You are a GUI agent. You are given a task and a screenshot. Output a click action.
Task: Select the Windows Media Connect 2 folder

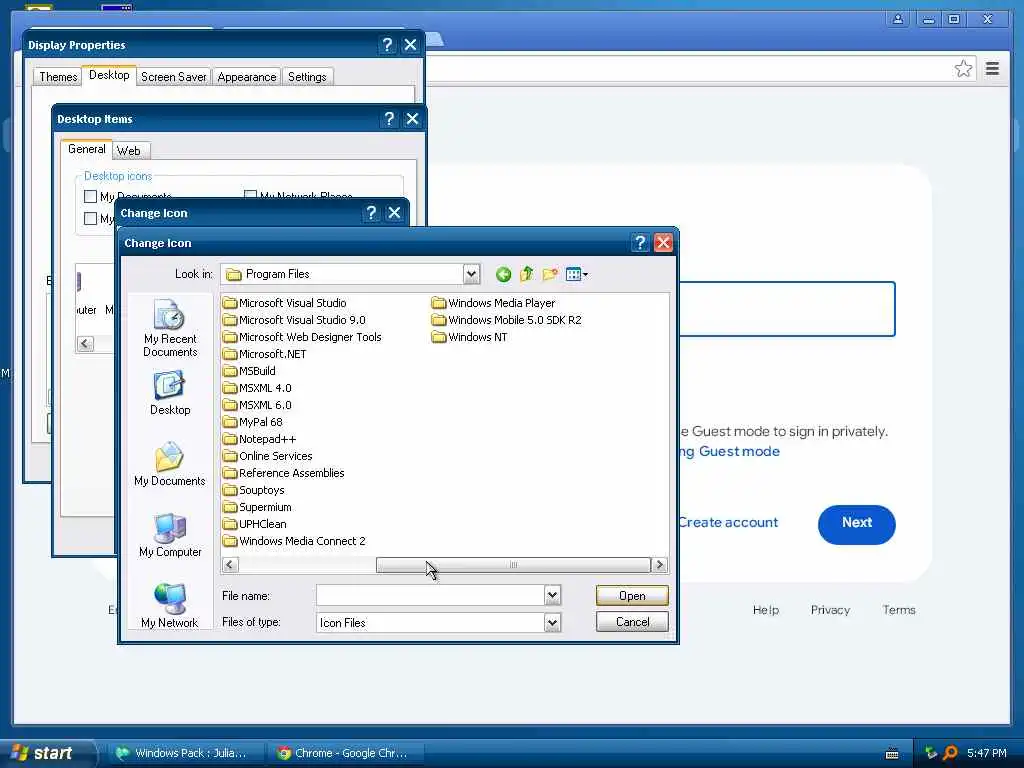[x=294, y=541]
